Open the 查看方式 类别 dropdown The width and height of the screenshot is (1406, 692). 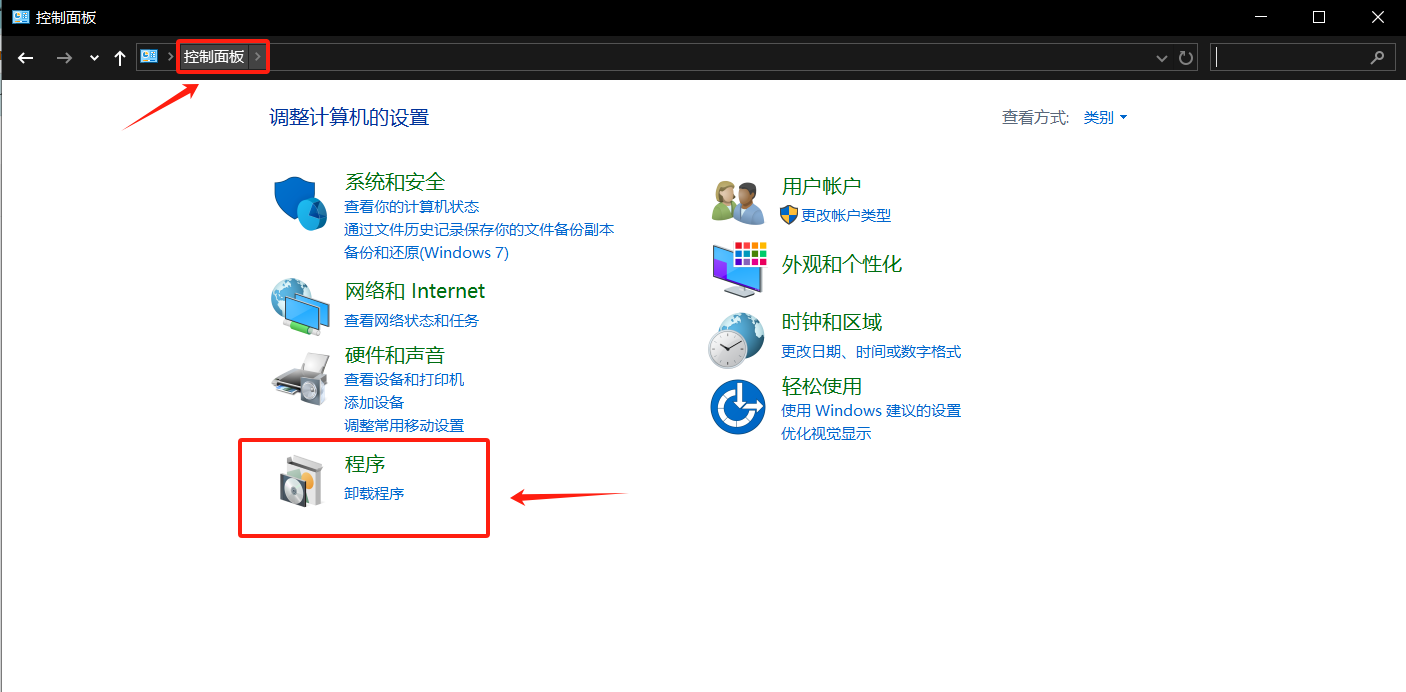coord(1105,118)
